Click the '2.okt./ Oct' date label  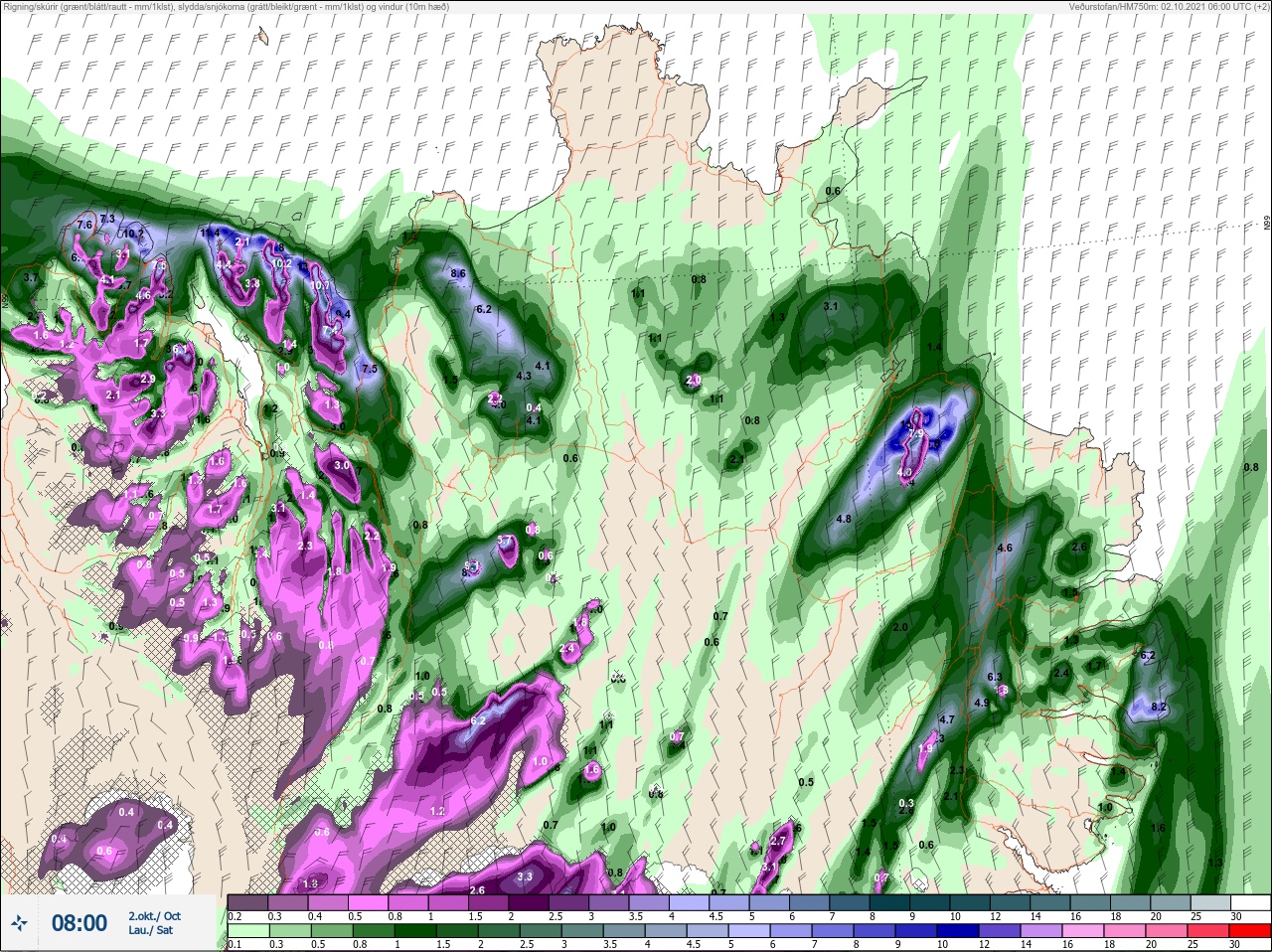(x=154, y=915)
